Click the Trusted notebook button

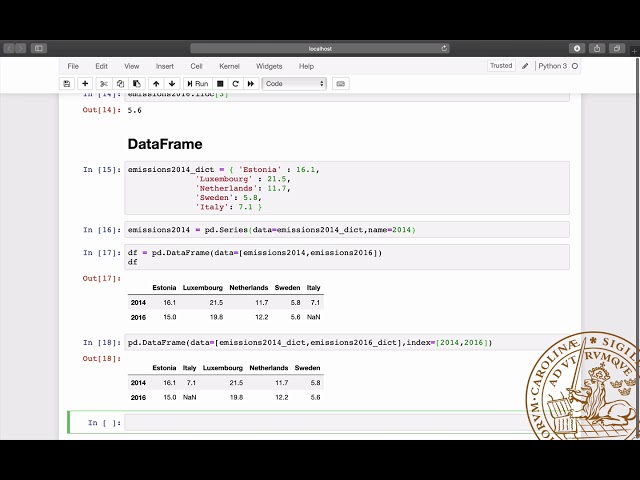point(501,66)
